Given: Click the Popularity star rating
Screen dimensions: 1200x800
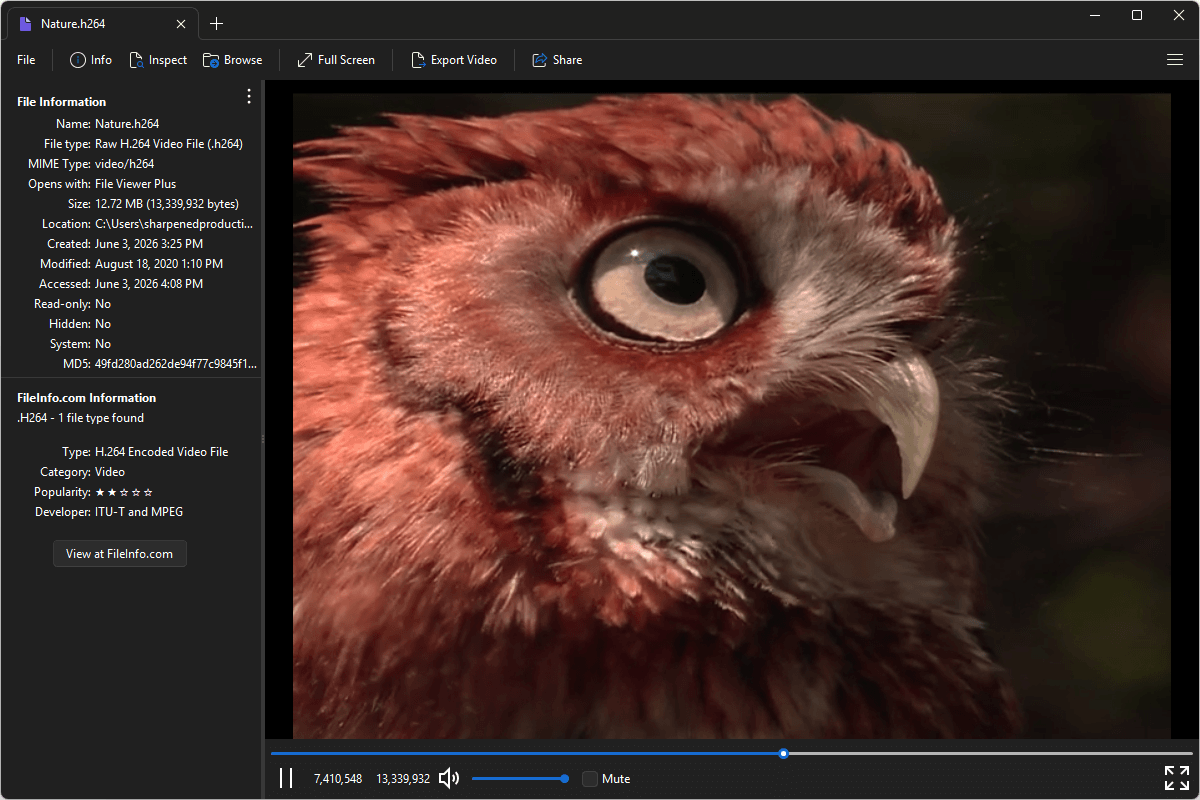Looking at the screenshot, I should tap(124, 492).
